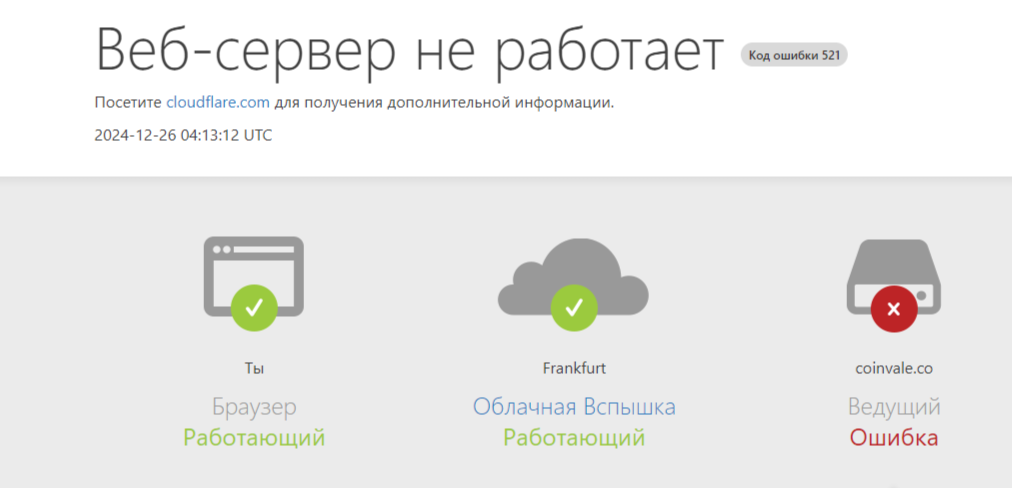Click the Облачная Вспышка link

tap(574, 407)
